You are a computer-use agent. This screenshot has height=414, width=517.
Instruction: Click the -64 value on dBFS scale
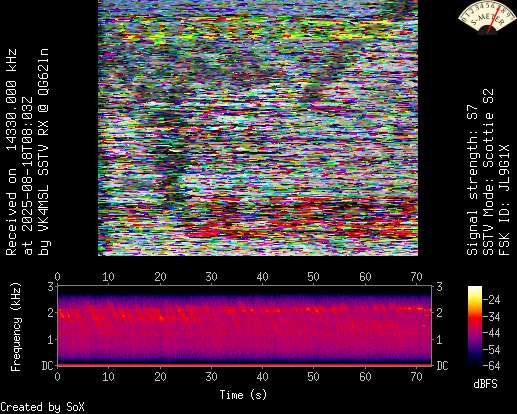coord(492,366)
